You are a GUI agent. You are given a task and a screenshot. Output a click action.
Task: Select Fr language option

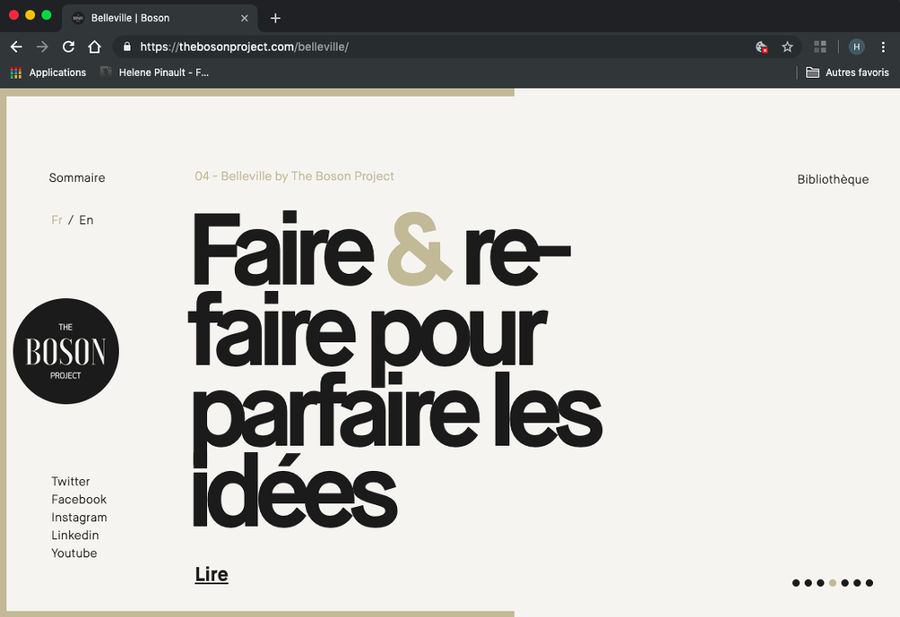[57, 220]
